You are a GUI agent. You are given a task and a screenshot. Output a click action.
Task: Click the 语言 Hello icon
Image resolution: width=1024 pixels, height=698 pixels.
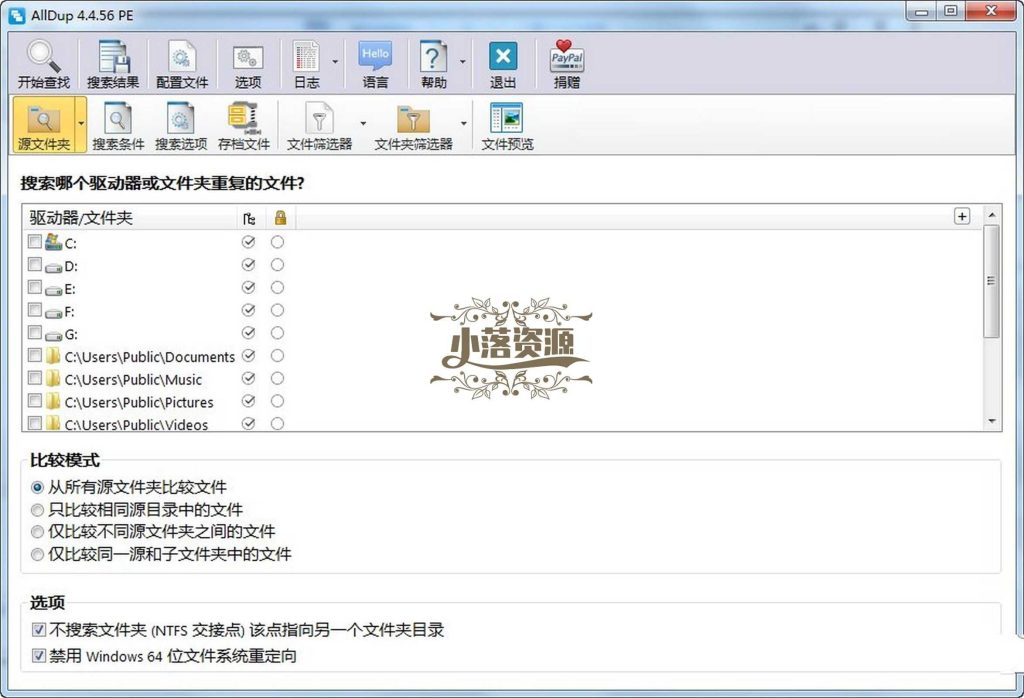click(375, 63)
